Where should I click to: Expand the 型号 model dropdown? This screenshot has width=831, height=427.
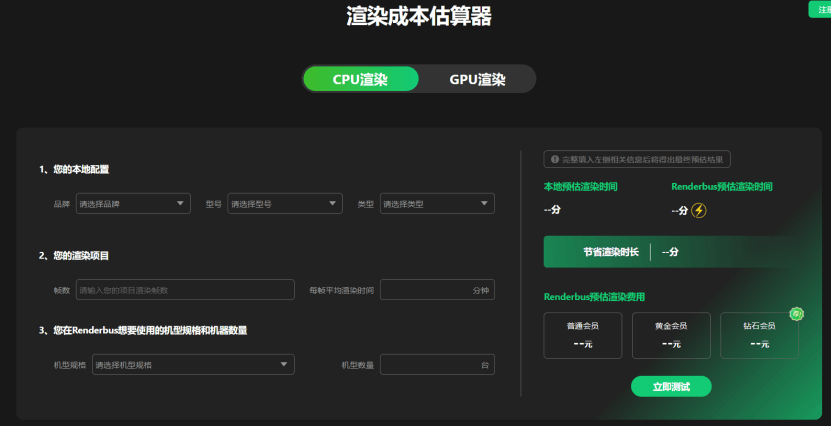[285, 203]
